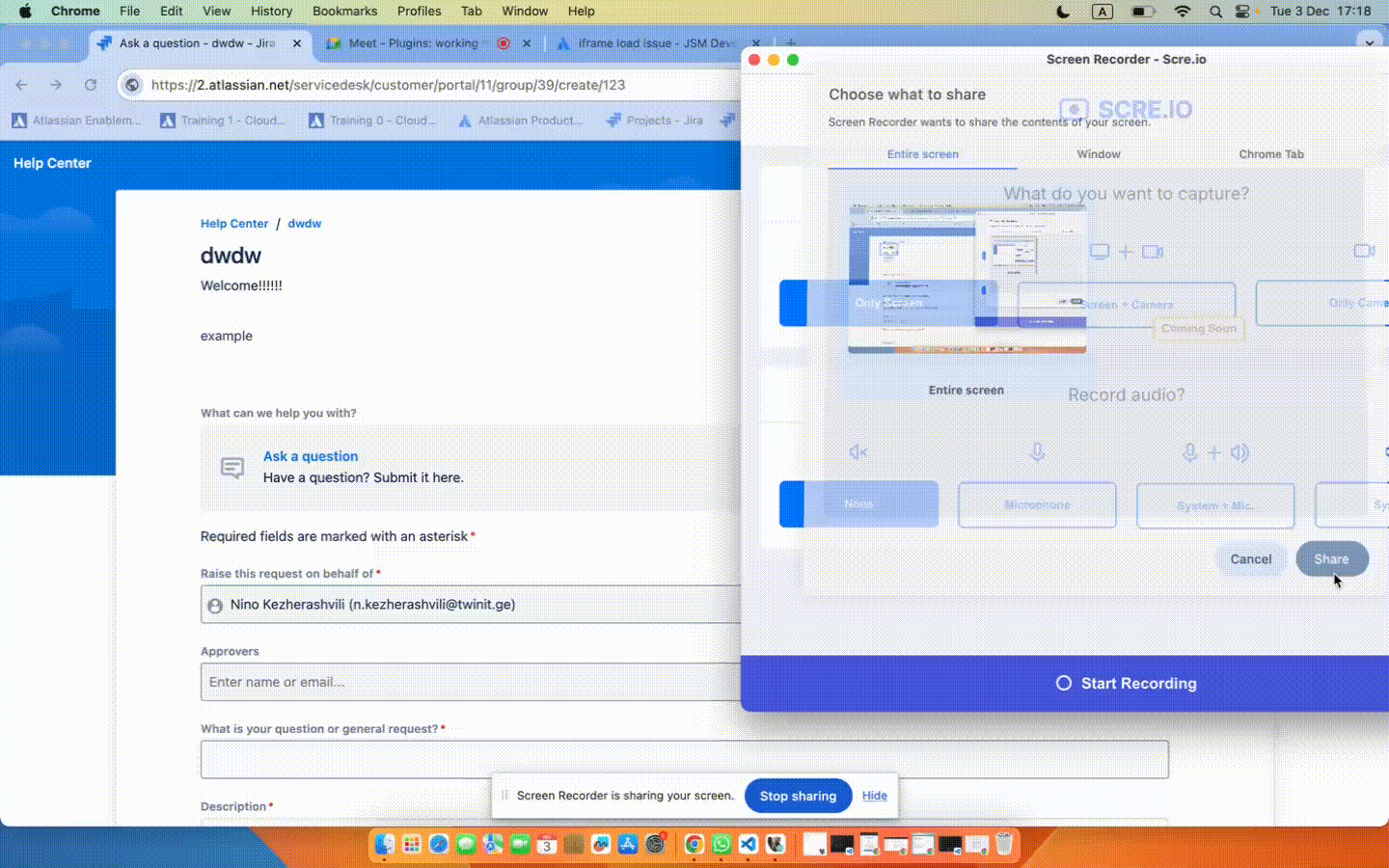Click the 'Ask a question' request type link
The image size is (1389, 868).
(x=311, y=456)
